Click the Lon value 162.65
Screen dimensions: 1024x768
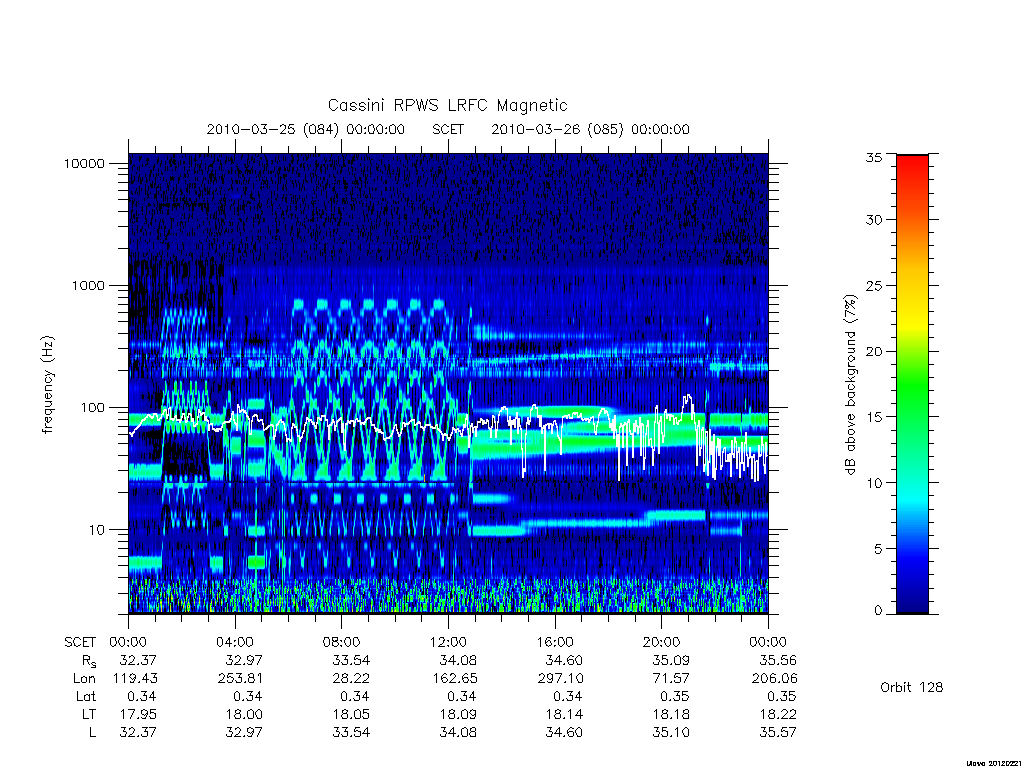click(x=455, y=679)
